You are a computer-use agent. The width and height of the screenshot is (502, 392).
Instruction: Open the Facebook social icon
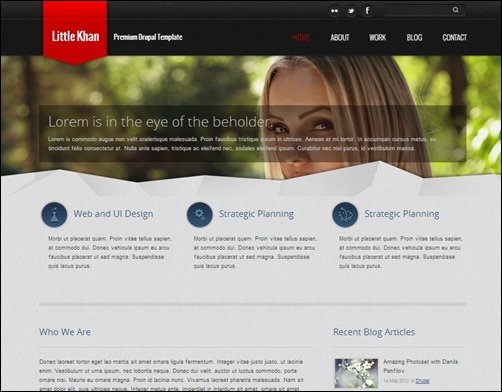(x=367, y=11)
